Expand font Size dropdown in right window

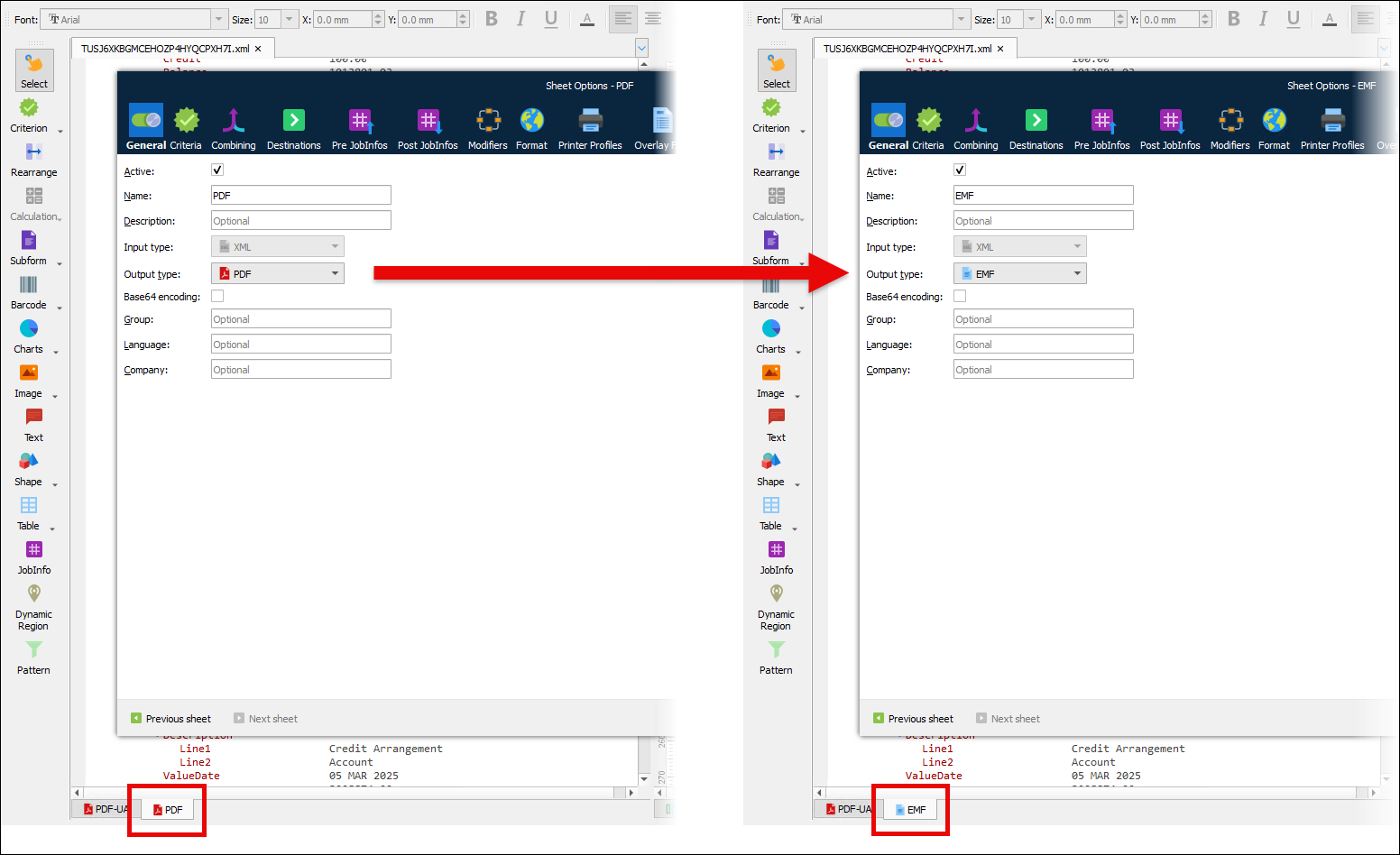pyautogui.click(x=1032, y=19)
